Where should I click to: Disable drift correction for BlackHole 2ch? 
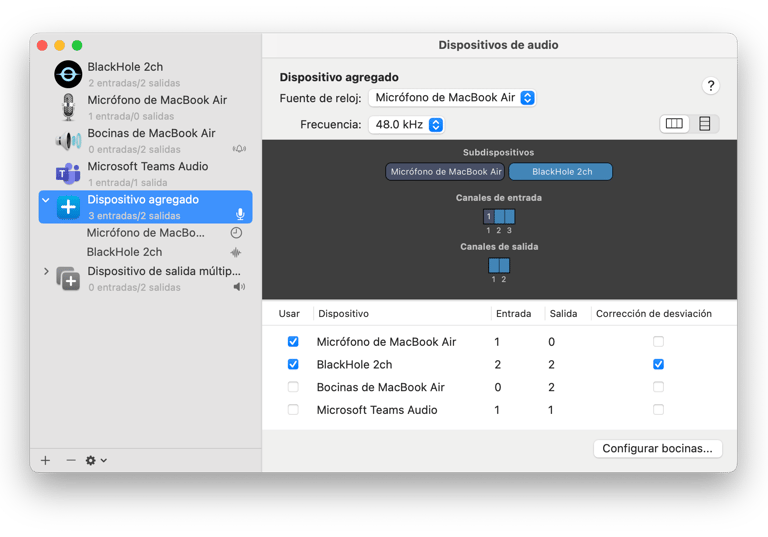pyautogui.click(x=658, y=364)
